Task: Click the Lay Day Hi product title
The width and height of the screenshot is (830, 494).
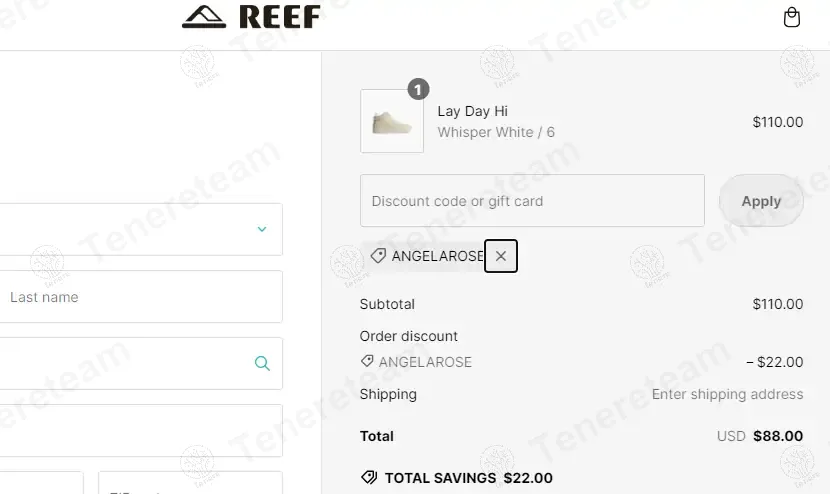Action: (x=473, y=111)
